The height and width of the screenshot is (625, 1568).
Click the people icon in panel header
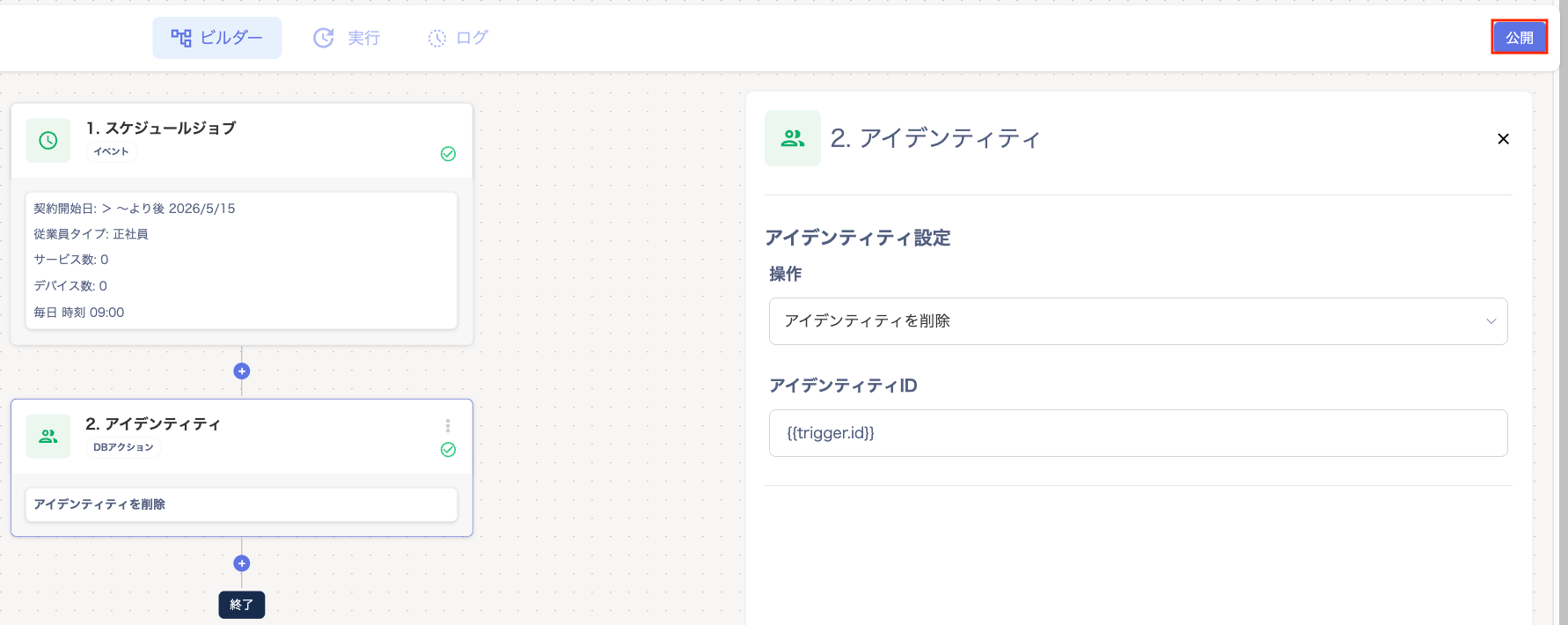coord(793,138)
